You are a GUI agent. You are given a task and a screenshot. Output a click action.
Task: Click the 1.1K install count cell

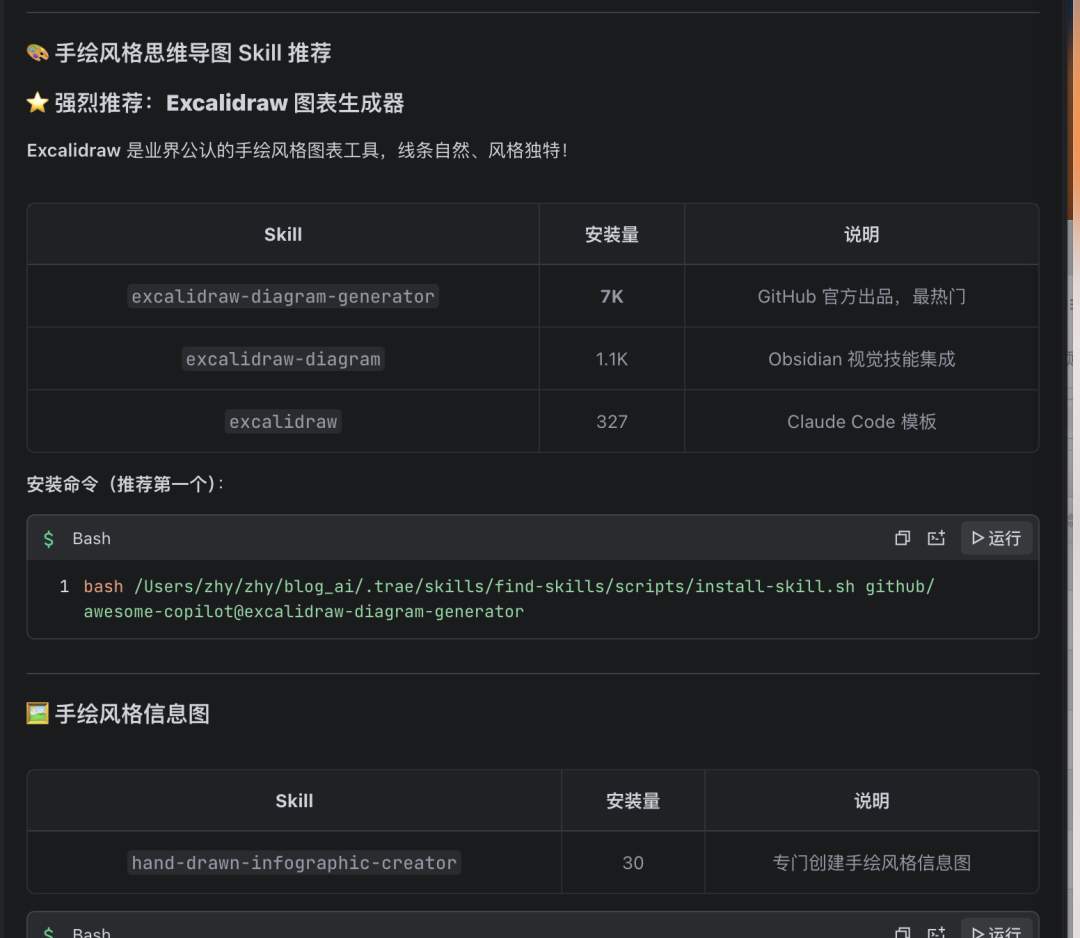612,359
